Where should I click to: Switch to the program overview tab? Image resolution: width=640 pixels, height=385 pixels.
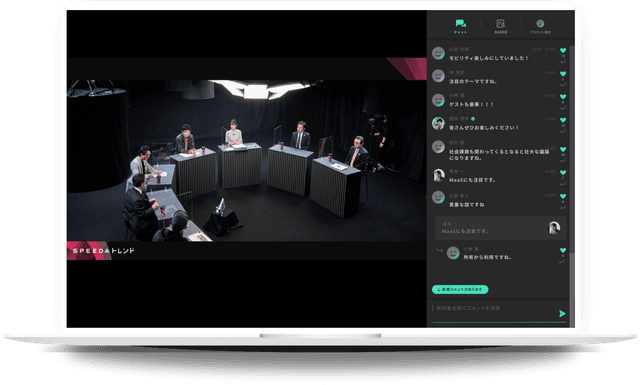tap(500, 26)
